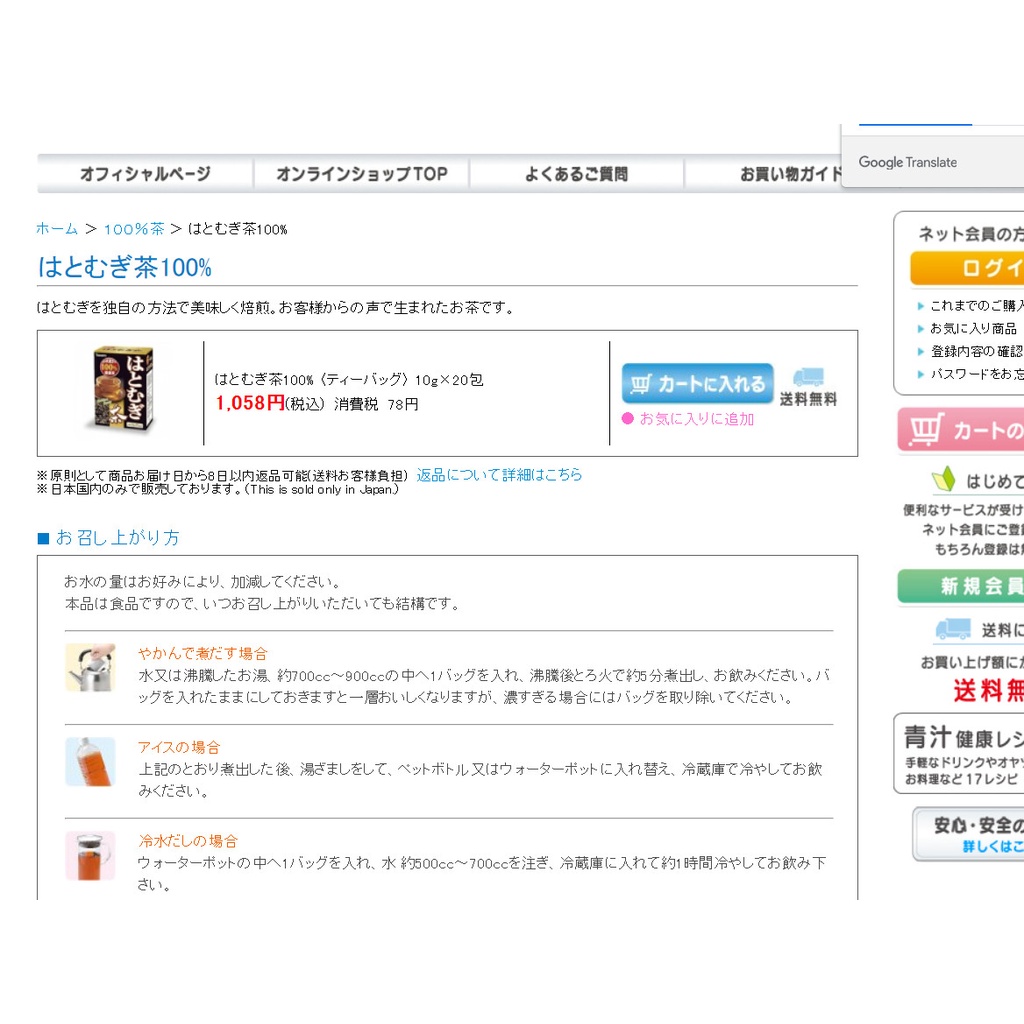Viewport: 1024px width, 1024px height.
Task: Click the はとむぎ茶 product box thumbnail
Action: (x=119, y=389)
